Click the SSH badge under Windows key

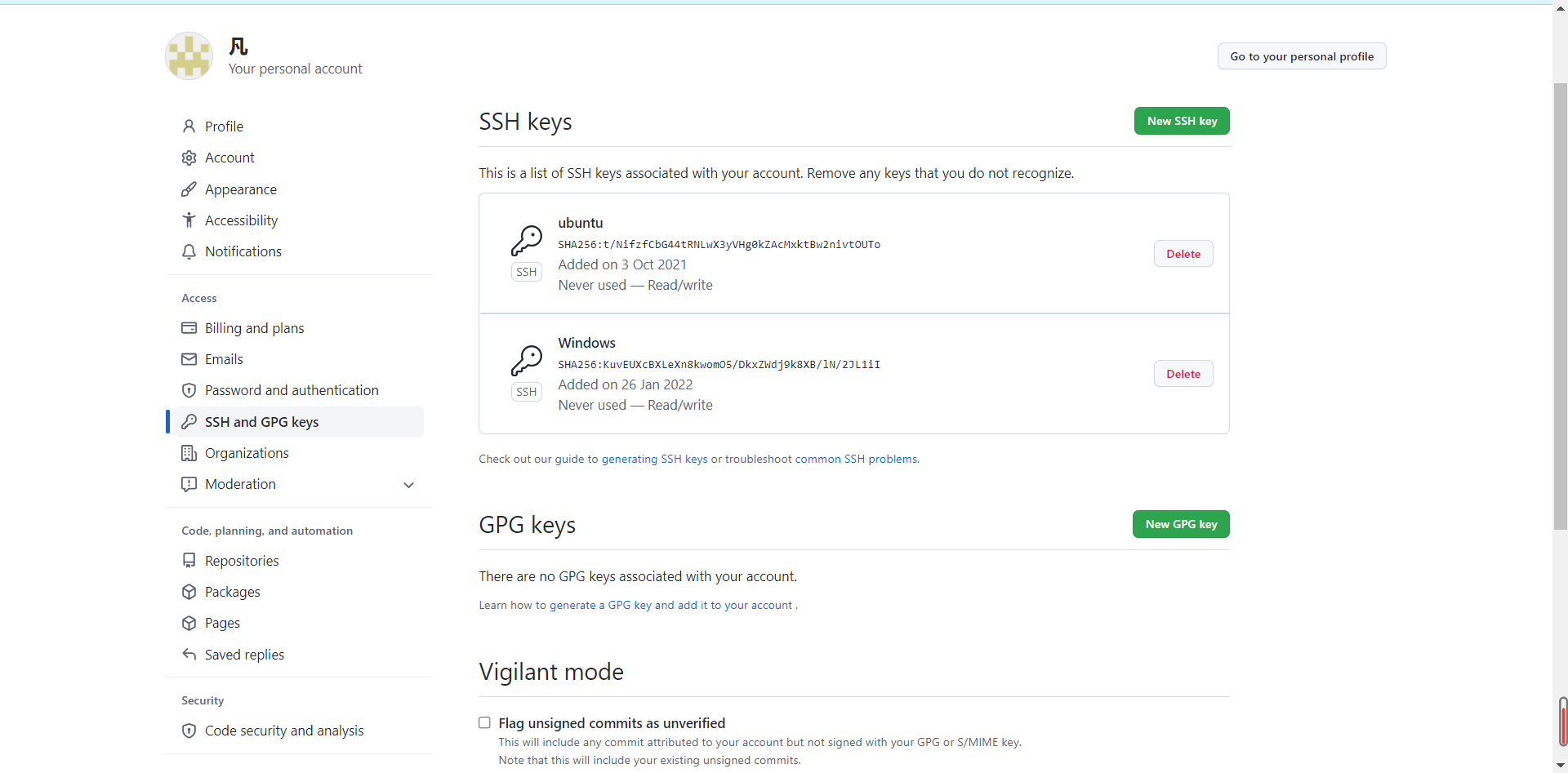pos(527,392)
